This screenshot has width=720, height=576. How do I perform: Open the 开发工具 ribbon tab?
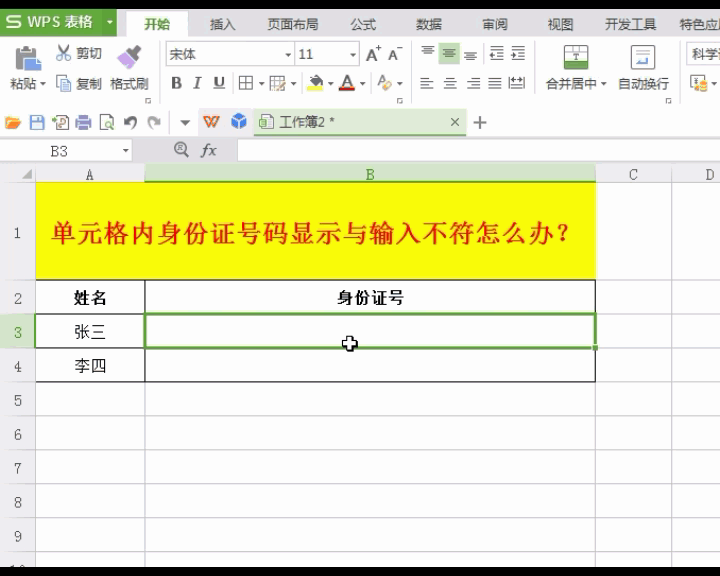[x=630, y=24]
